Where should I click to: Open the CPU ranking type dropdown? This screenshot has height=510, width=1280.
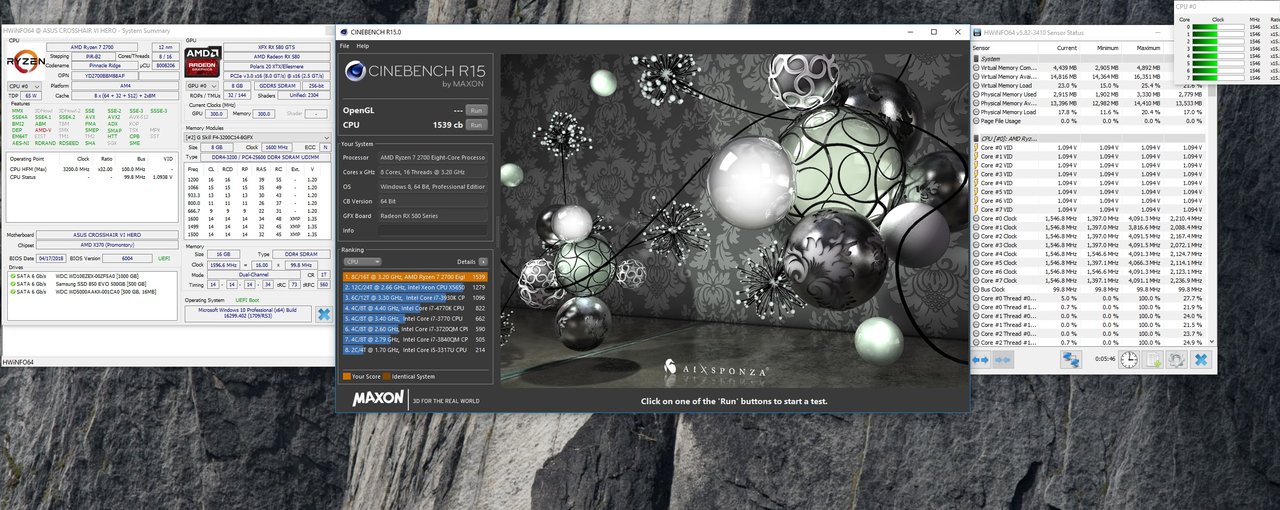[x=361, y=261]
